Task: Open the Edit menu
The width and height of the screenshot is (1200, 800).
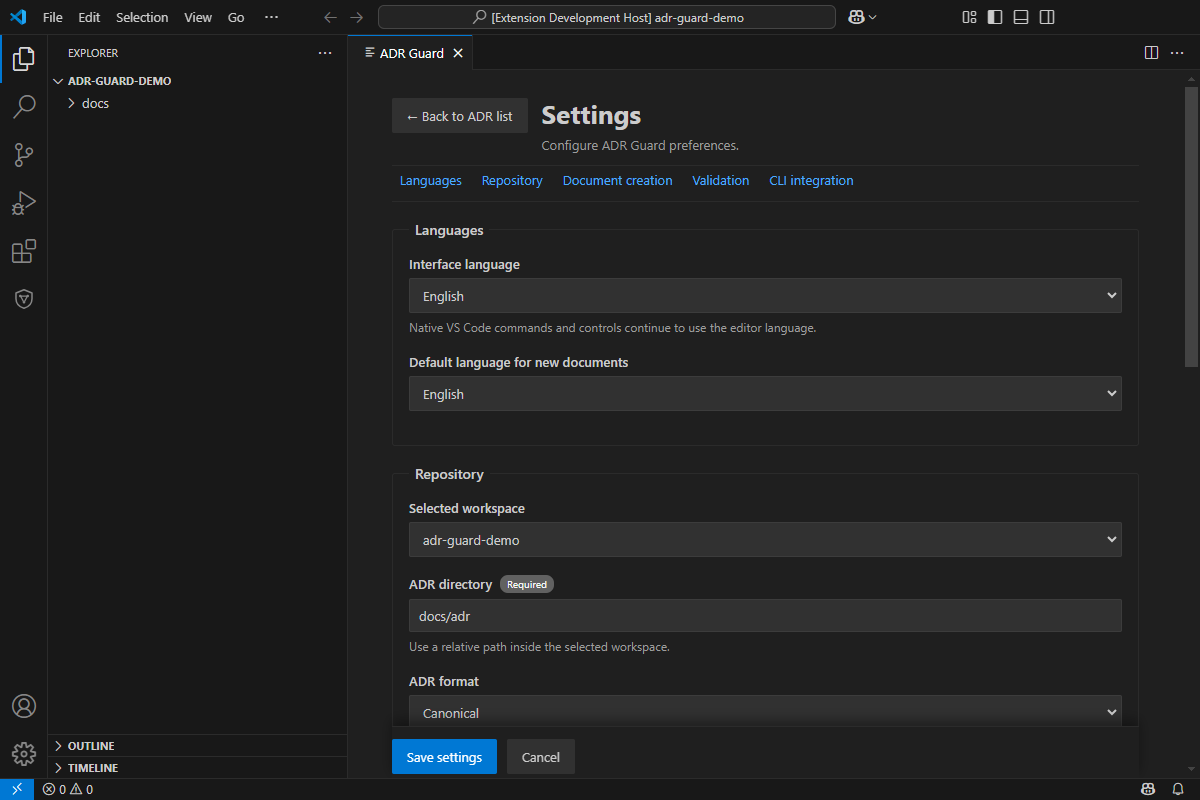Action: click(89, 17)
